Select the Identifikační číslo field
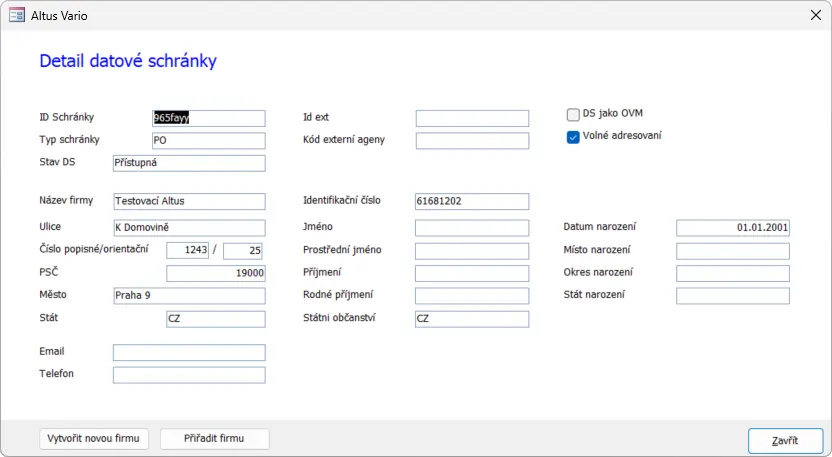 click(471, 202)
